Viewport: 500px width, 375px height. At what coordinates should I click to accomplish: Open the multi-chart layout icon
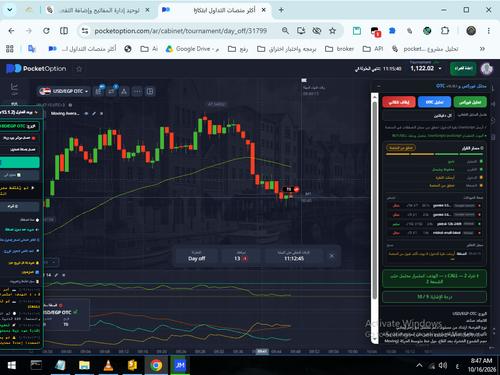[x=150, y=91]
